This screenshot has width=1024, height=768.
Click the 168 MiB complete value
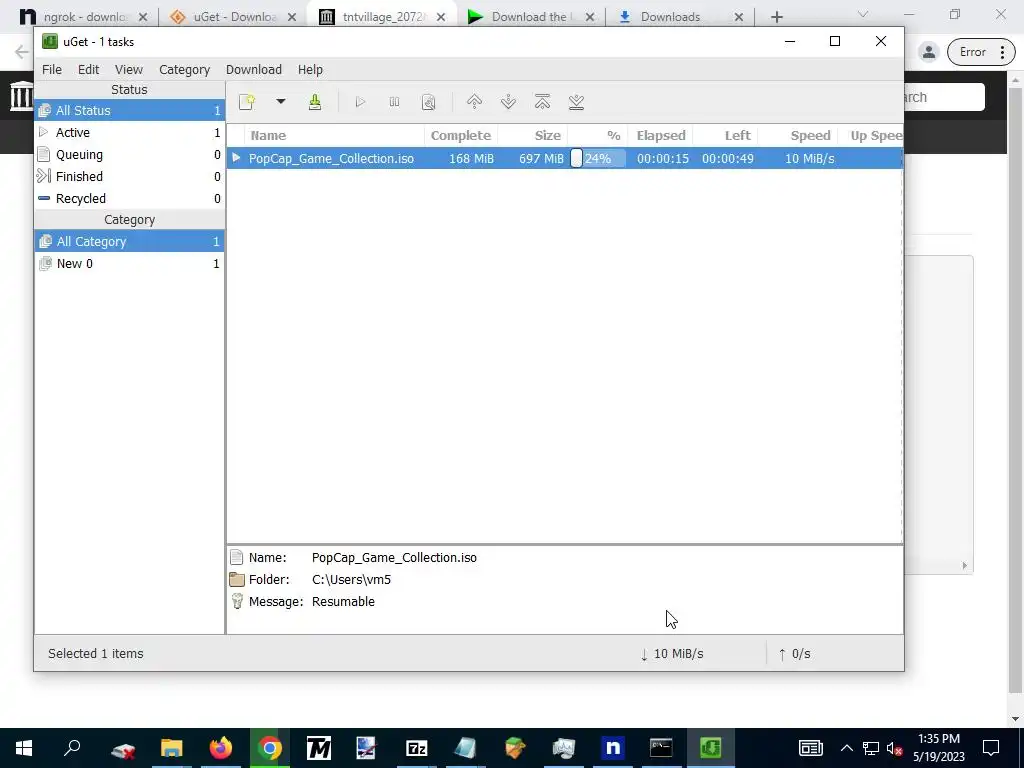click(471, 158)
